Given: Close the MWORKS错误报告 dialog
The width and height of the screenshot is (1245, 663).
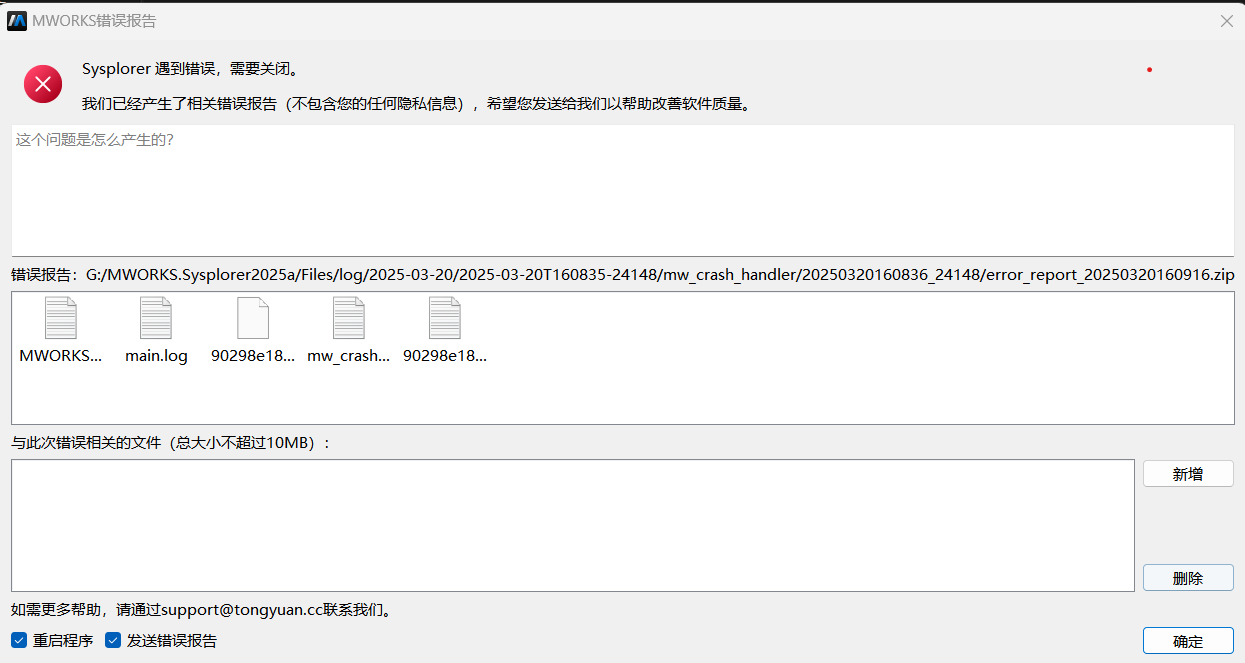Looking at the screenshot, I should [x=1227, y=21].
